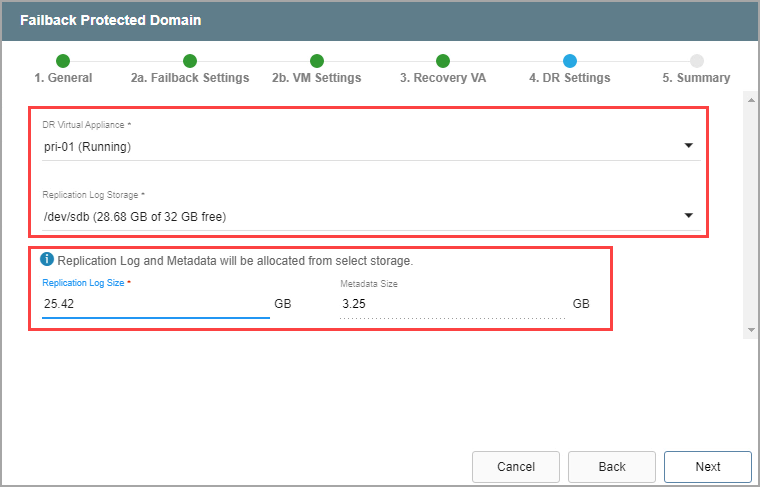Go to the '1. General' step label
This screenshot has width=760, height=487.
[63, 78]
